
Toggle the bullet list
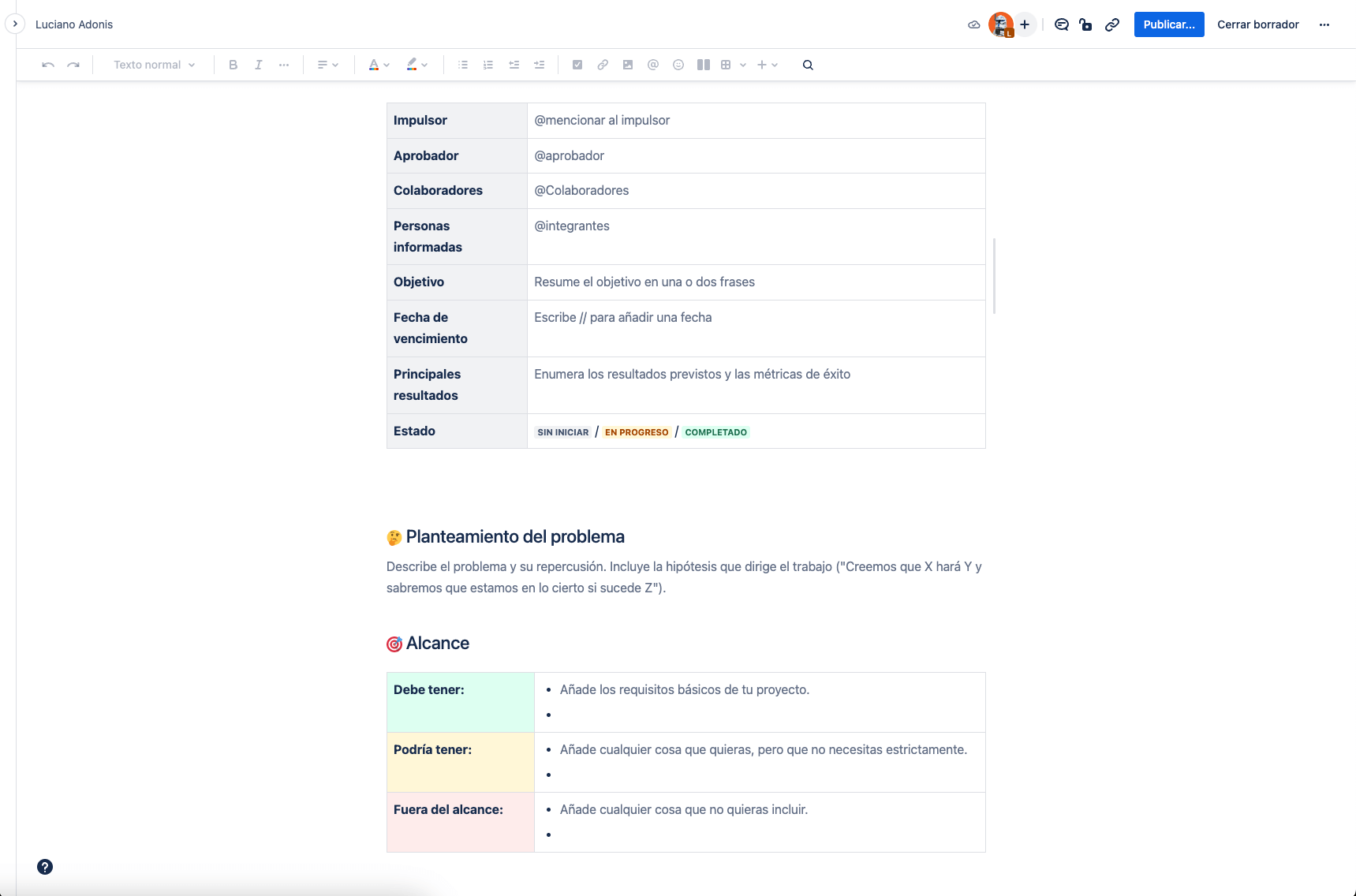click(x=462, y=64)
